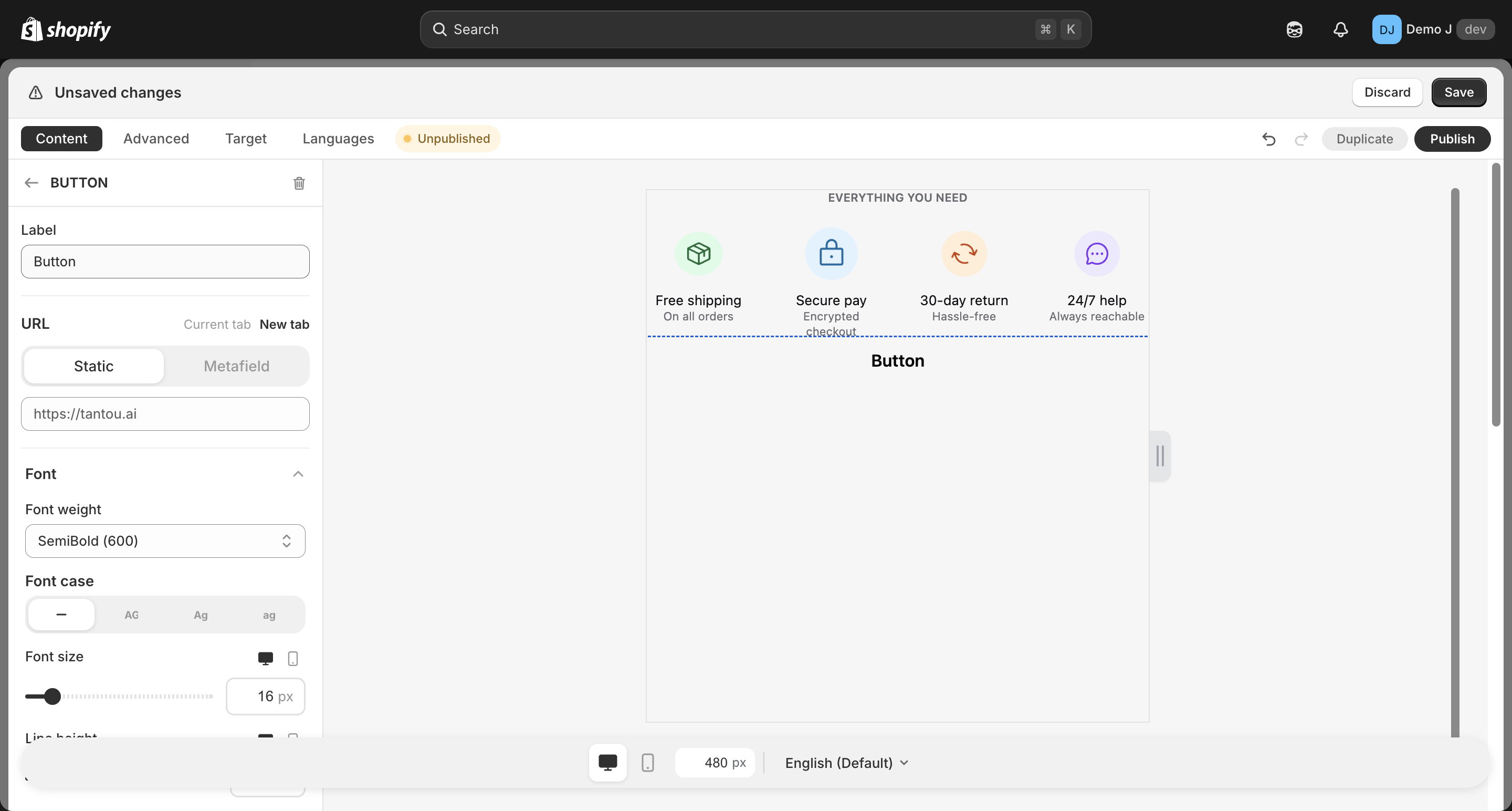Image resolution: width=1512 pixels, height=811 pixels.
Task: Switch to the Languages tab
Action: [x=338, y=139]
